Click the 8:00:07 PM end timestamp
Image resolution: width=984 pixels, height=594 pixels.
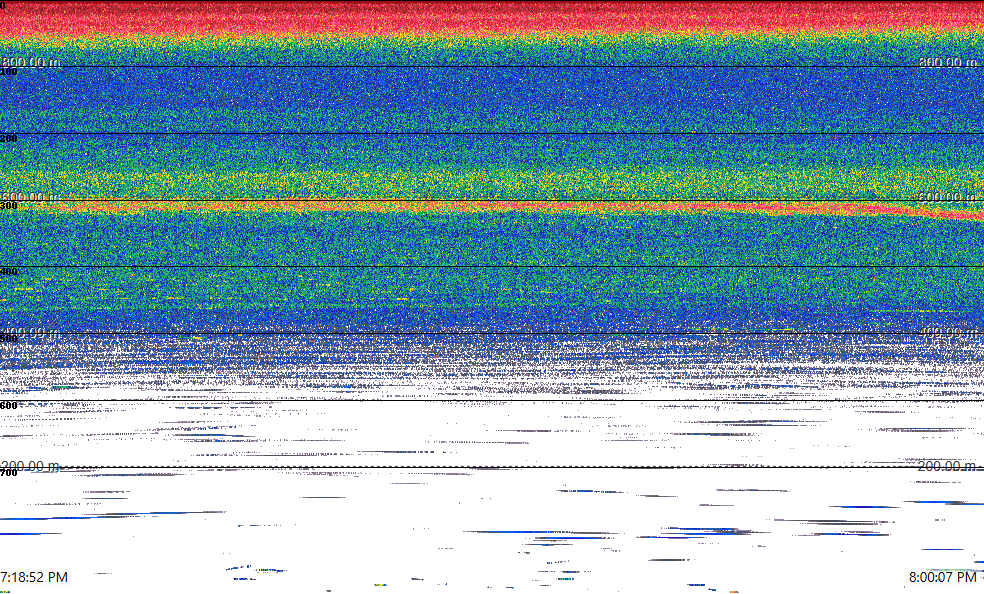tap(943, 577)
